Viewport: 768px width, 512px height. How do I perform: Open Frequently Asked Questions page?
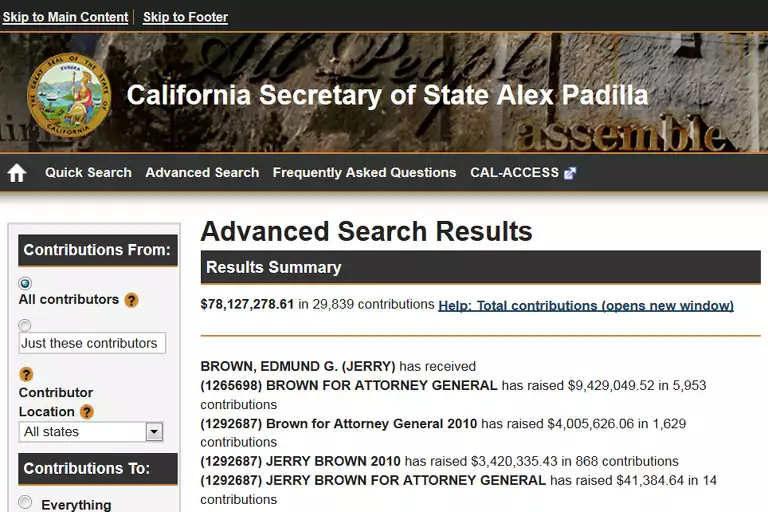pyautogui.click(x=364, y=172)
